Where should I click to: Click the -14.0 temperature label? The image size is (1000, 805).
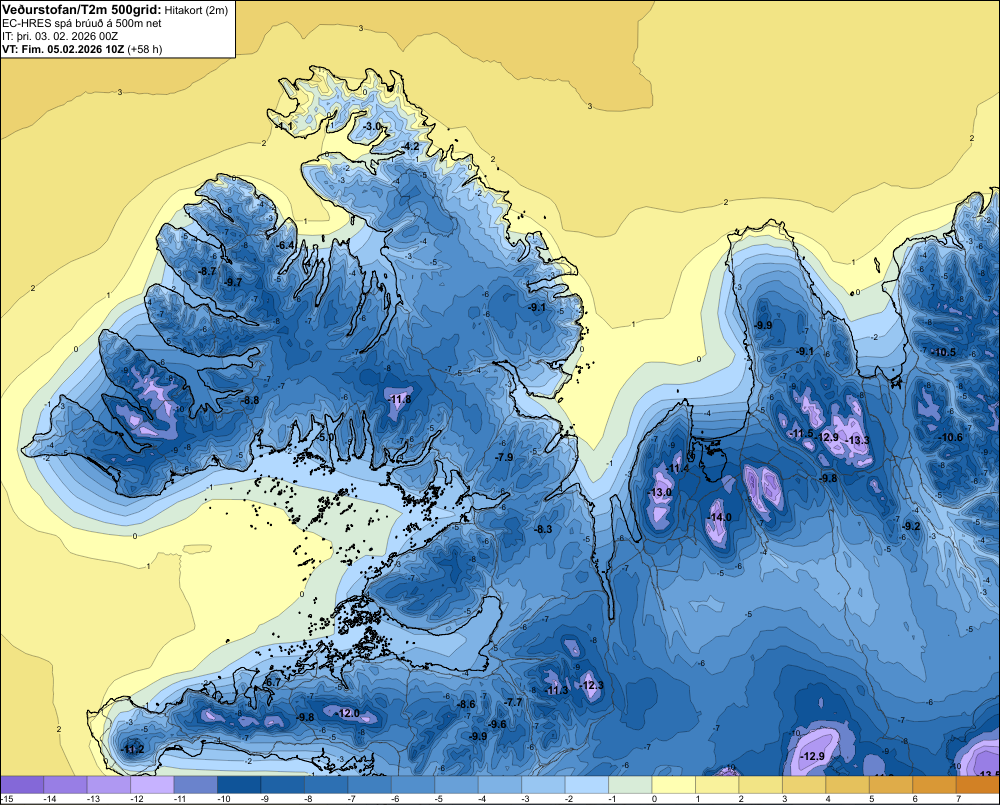click(x=719, y=517)
